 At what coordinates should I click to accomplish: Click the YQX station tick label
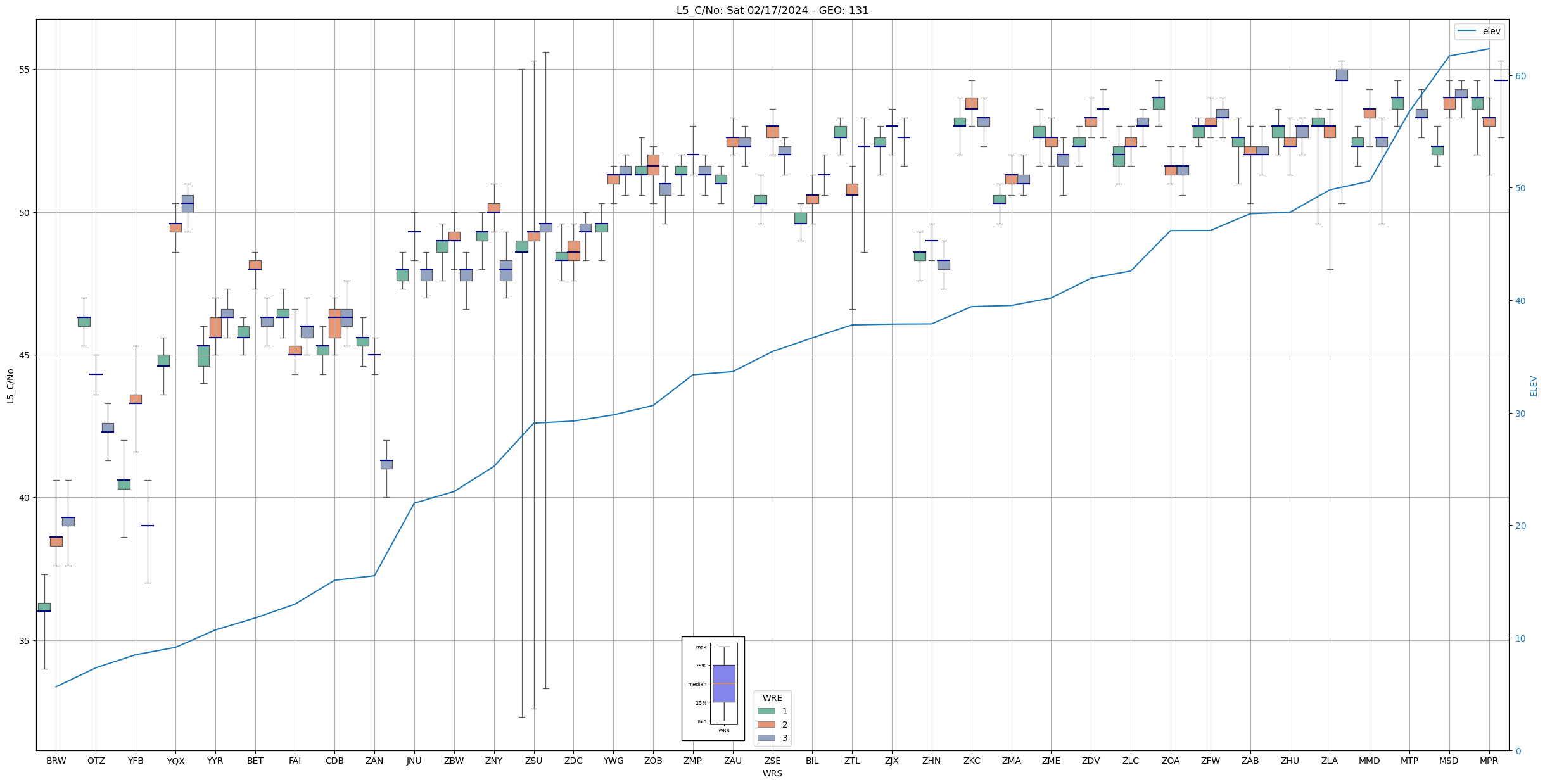(175, 761)
